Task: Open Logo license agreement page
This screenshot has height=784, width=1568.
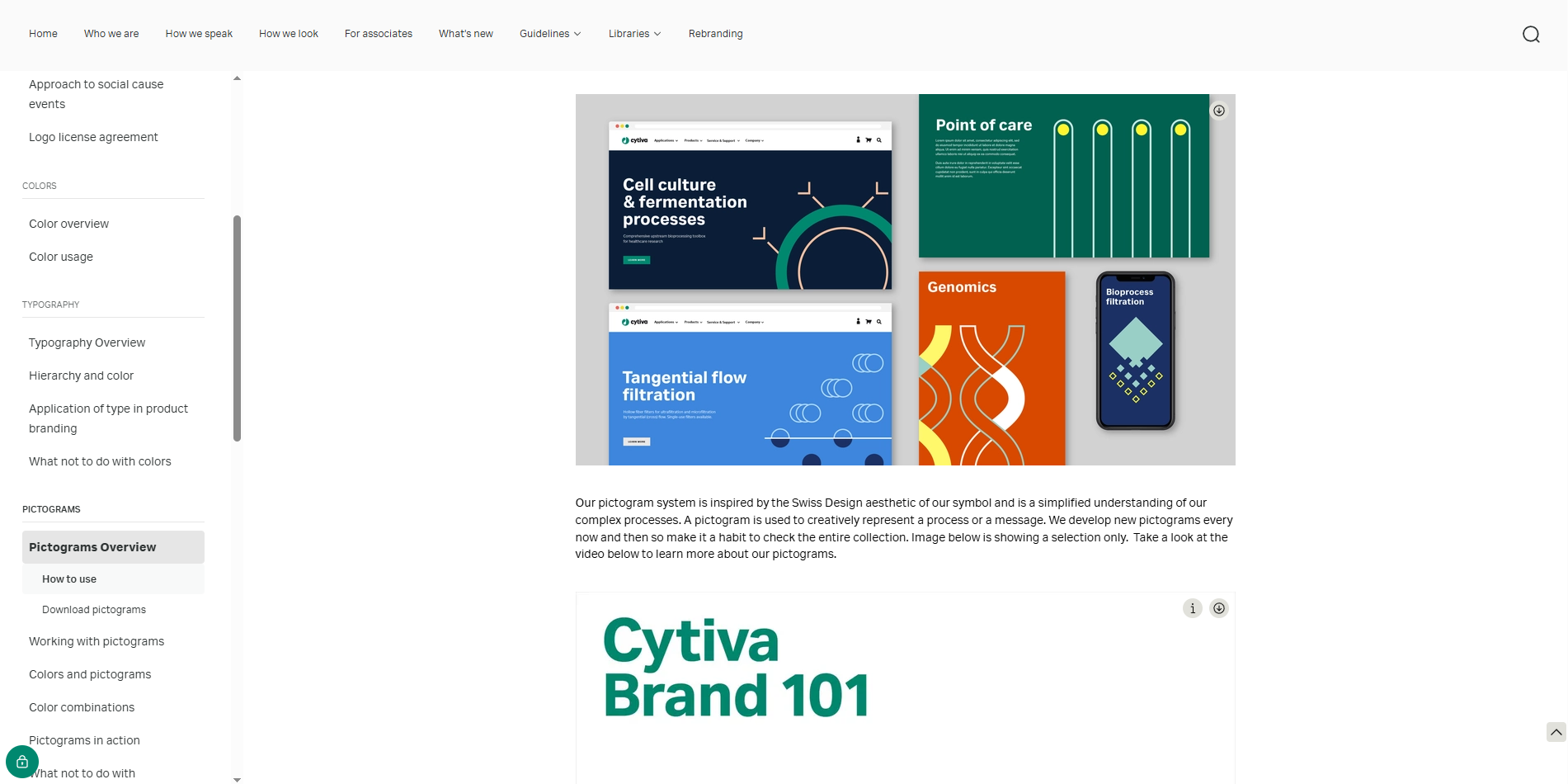Action: tap(93, 137)
